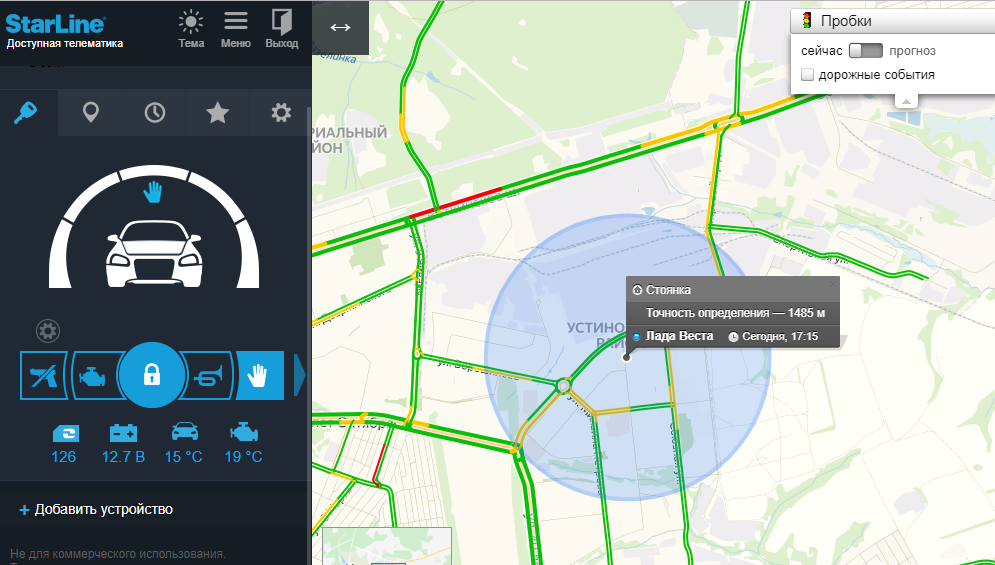Image resolution: width=995 pixels, height=565 pixels.
Task: Click the car status image
Action: click(154, 253)
